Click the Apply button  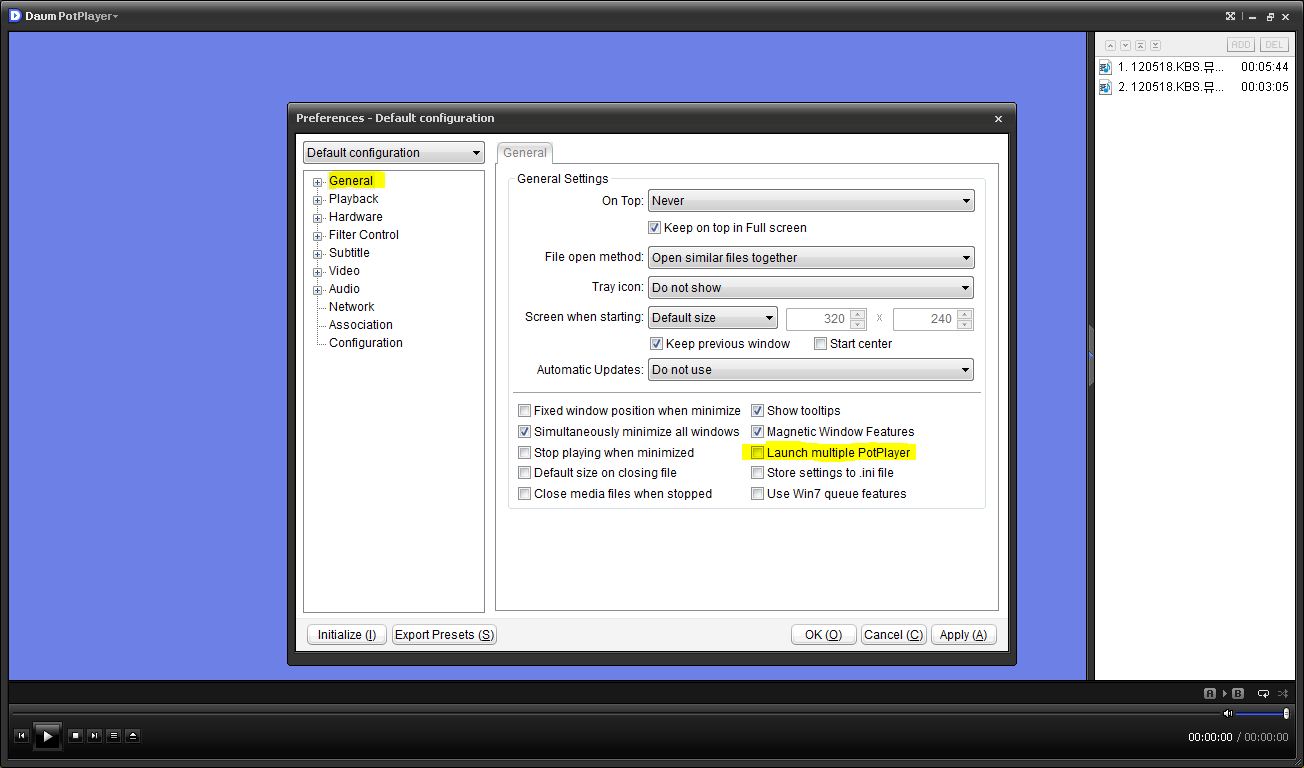point(963,635)
